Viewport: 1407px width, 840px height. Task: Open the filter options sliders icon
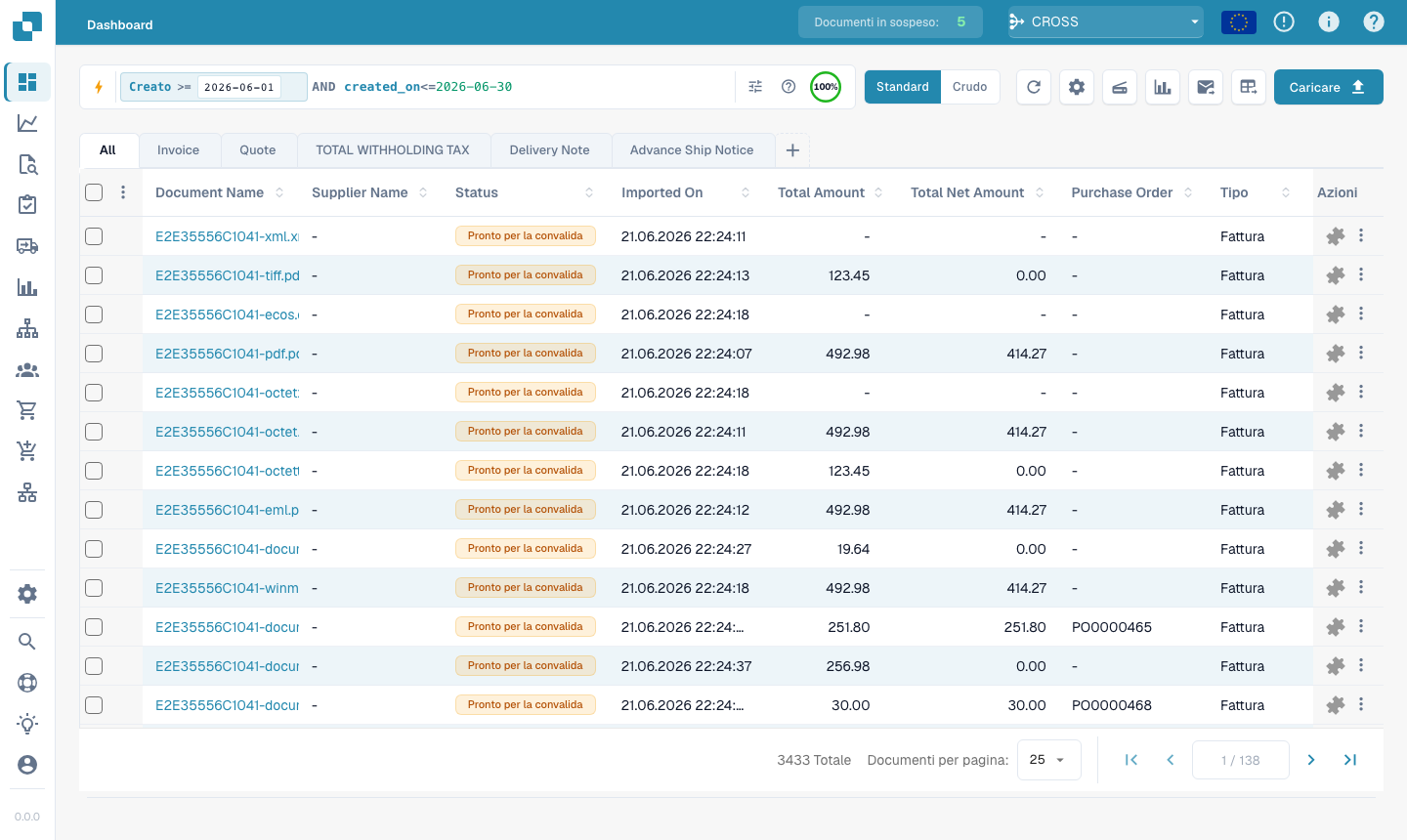coord(755,87)
